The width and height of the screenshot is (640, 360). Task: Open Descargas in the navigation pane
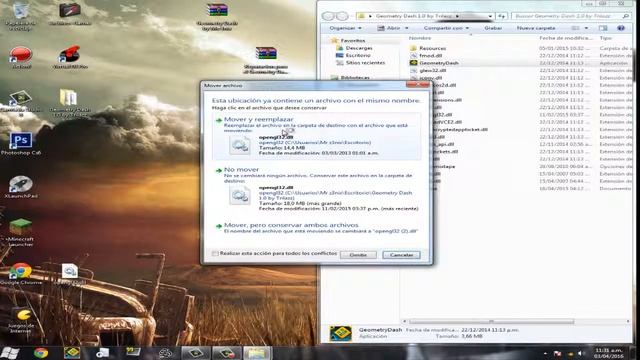(x=359, y=48)
